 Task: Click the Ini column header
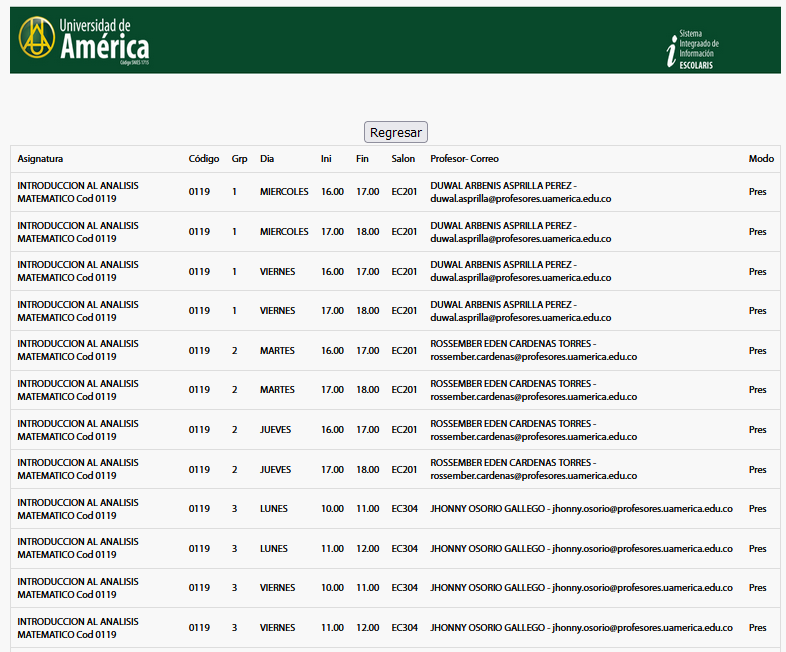tap(326, 159)
